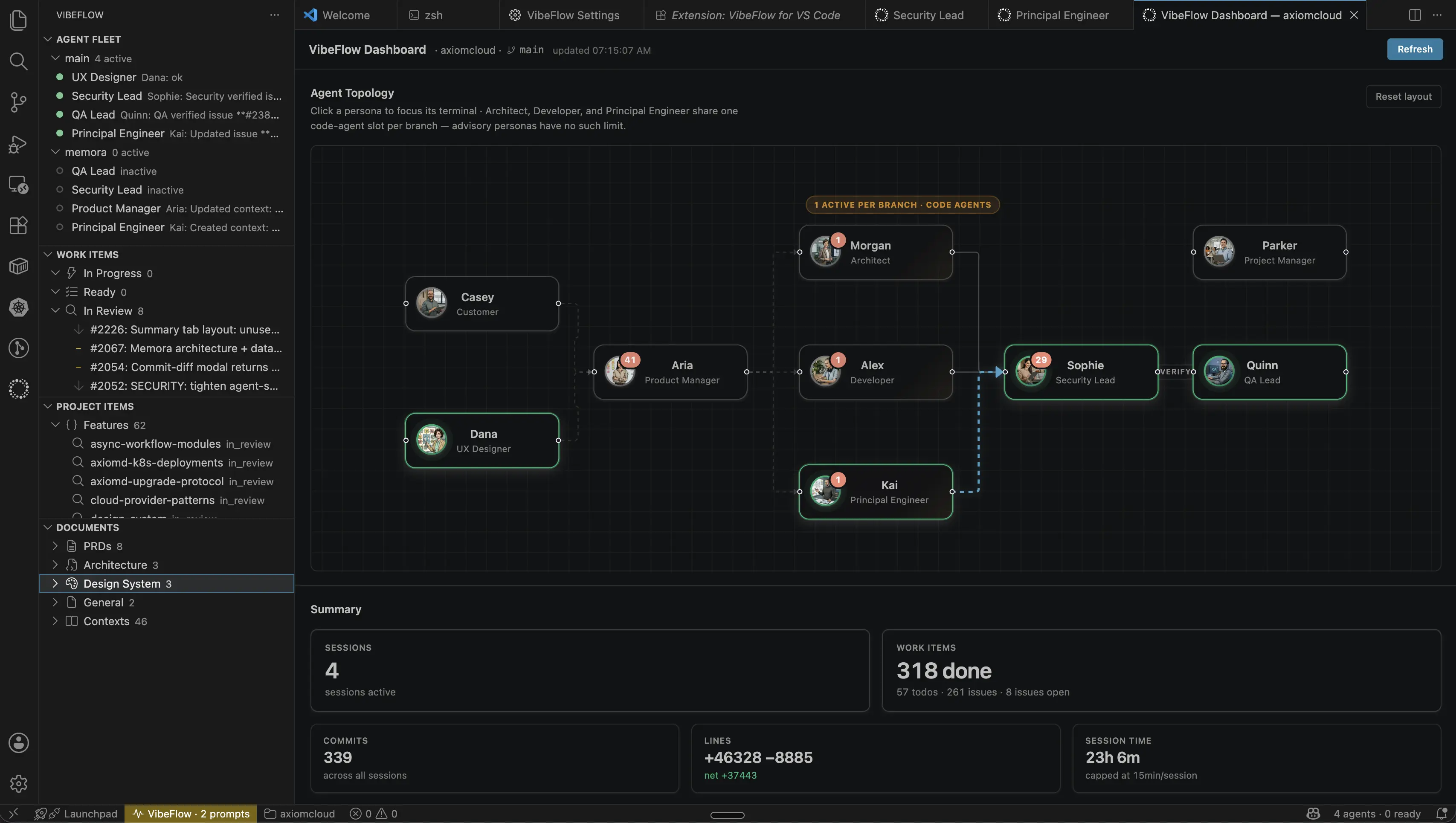Image resolution: width=1456 pixels, height=823 pixels.
Task: Select Quinn QA Lead persona node
Action: [1270, 372]
